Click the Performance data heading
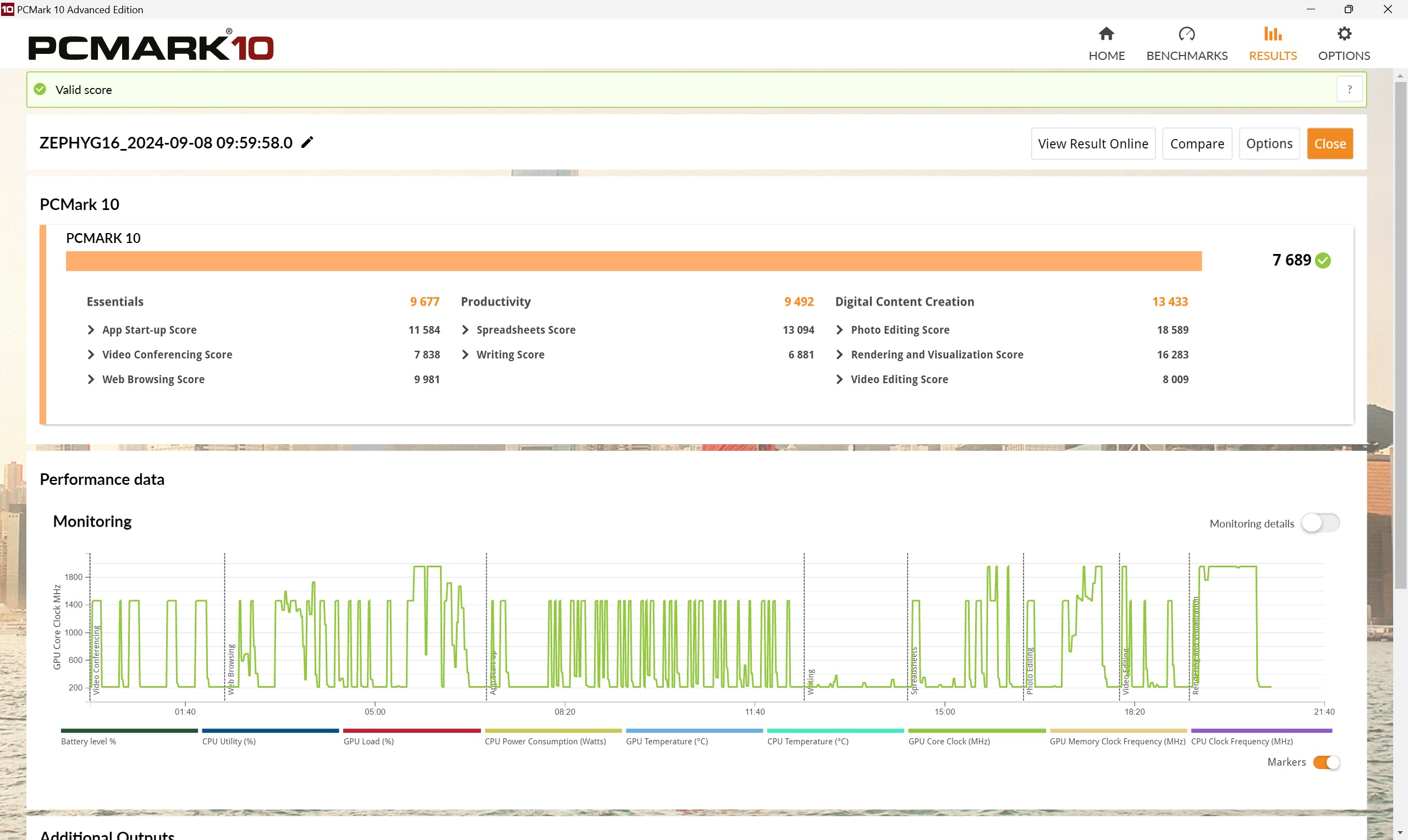This screenshot has height=840, width=1408. click(x=102, y=479)
